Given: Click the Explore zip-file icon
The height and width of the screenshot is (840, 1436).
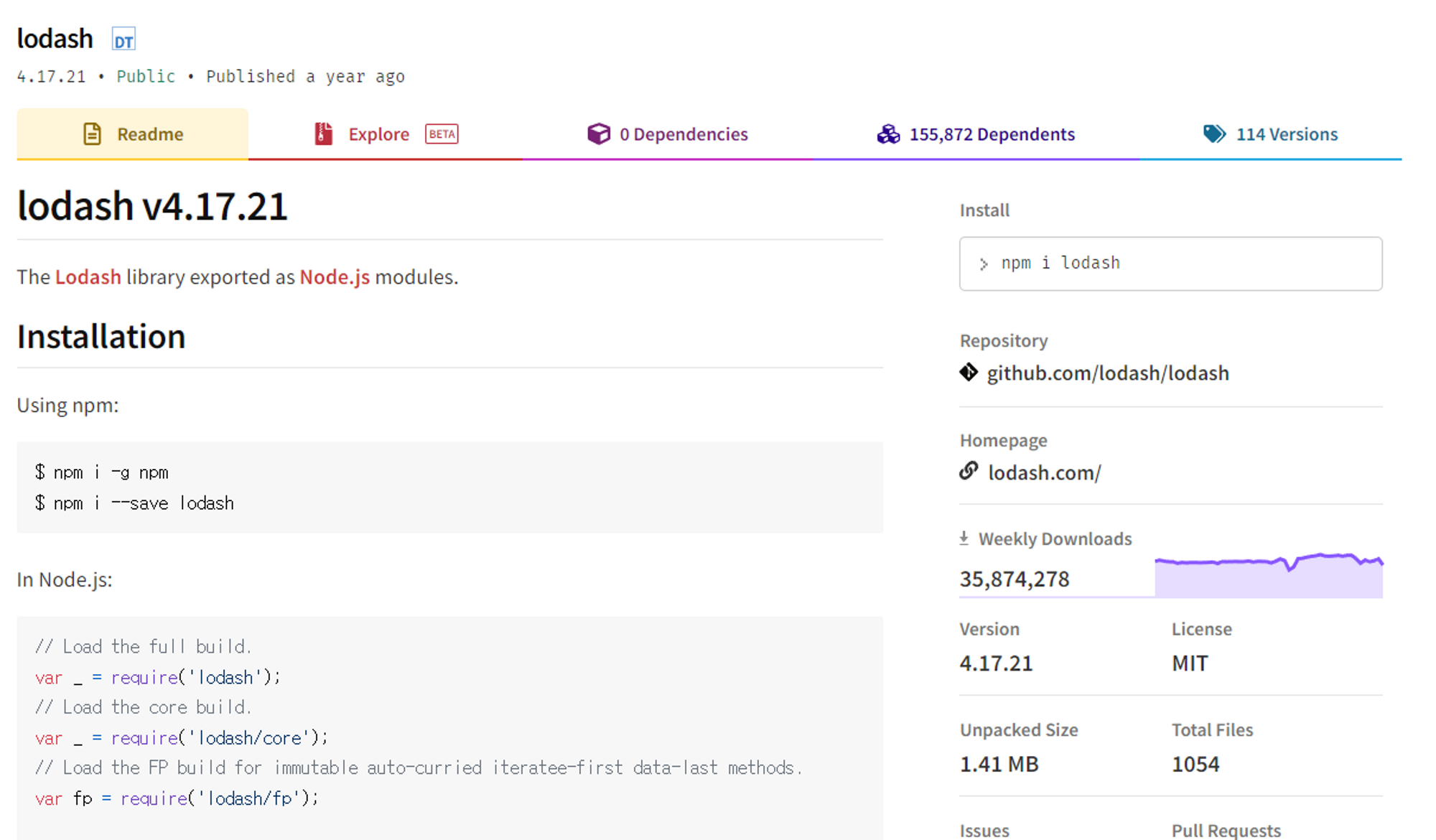Looking at the screenshot, I should (x=323, y=134).
